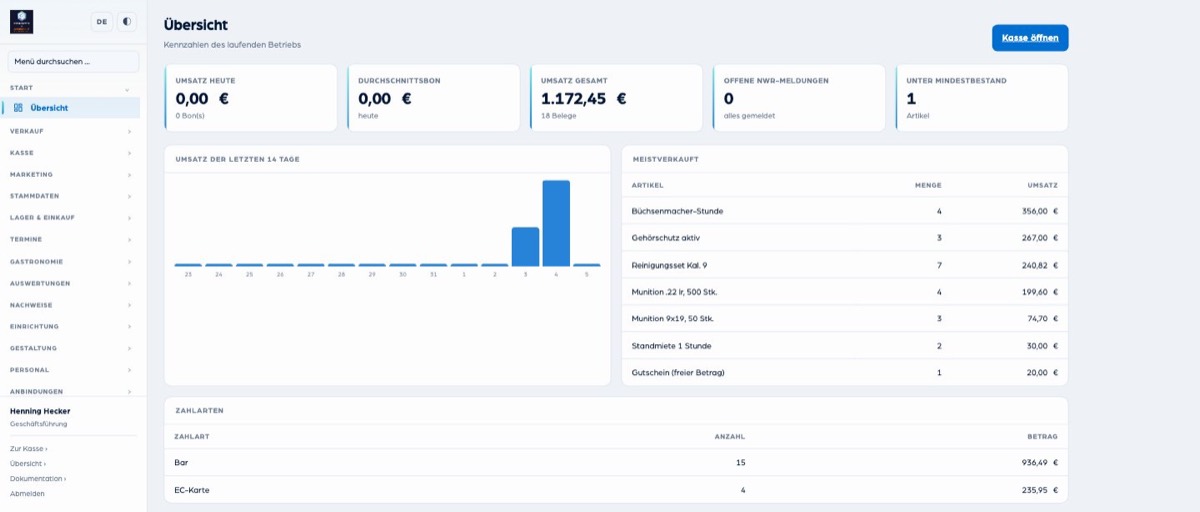1200x512 pixels.
Task: Switch language via the DE button
Action: point(102,21)
